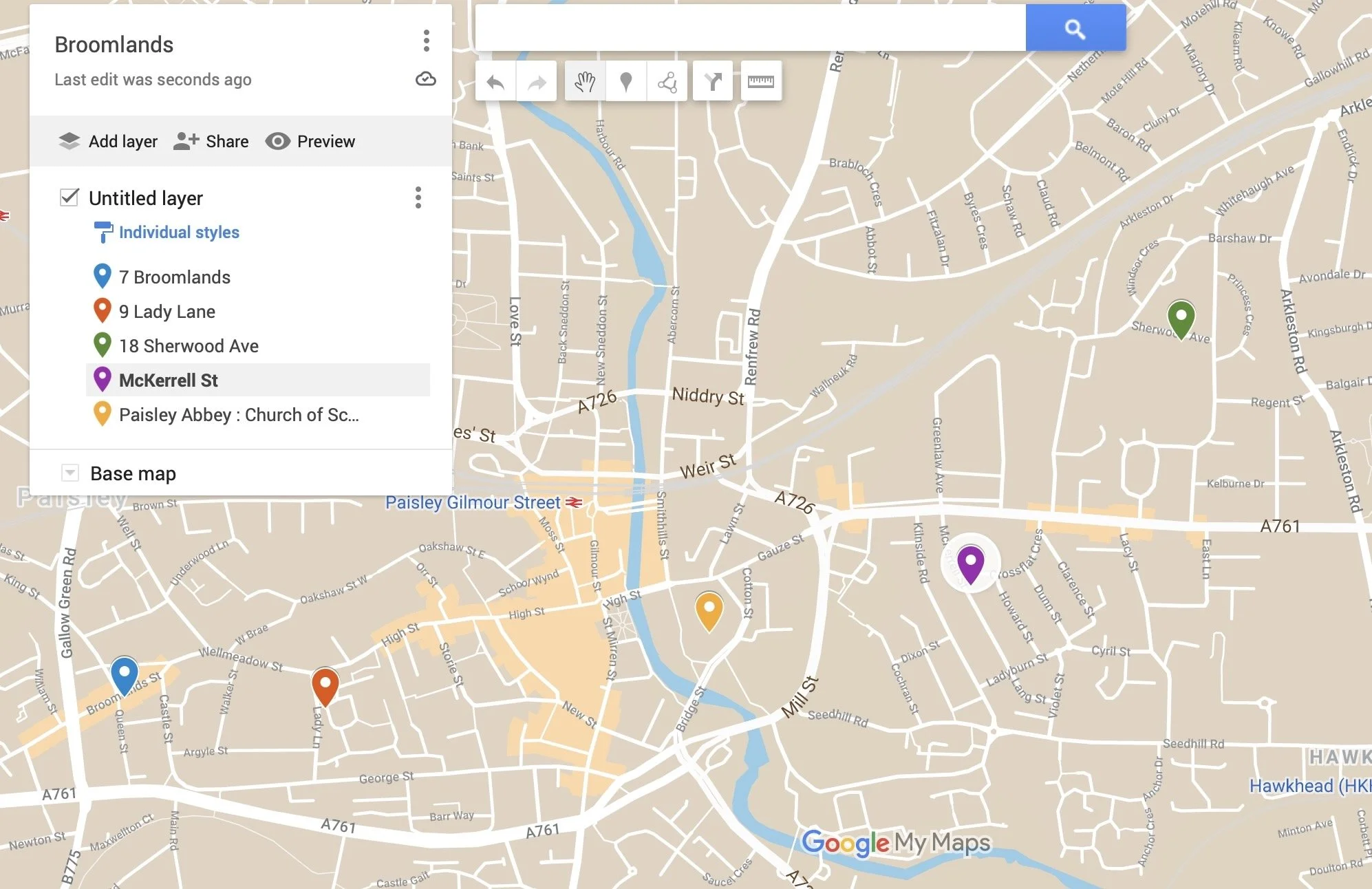Screen dimensions: 1372x889
Task: Click in the map search field
Action: 750,29
